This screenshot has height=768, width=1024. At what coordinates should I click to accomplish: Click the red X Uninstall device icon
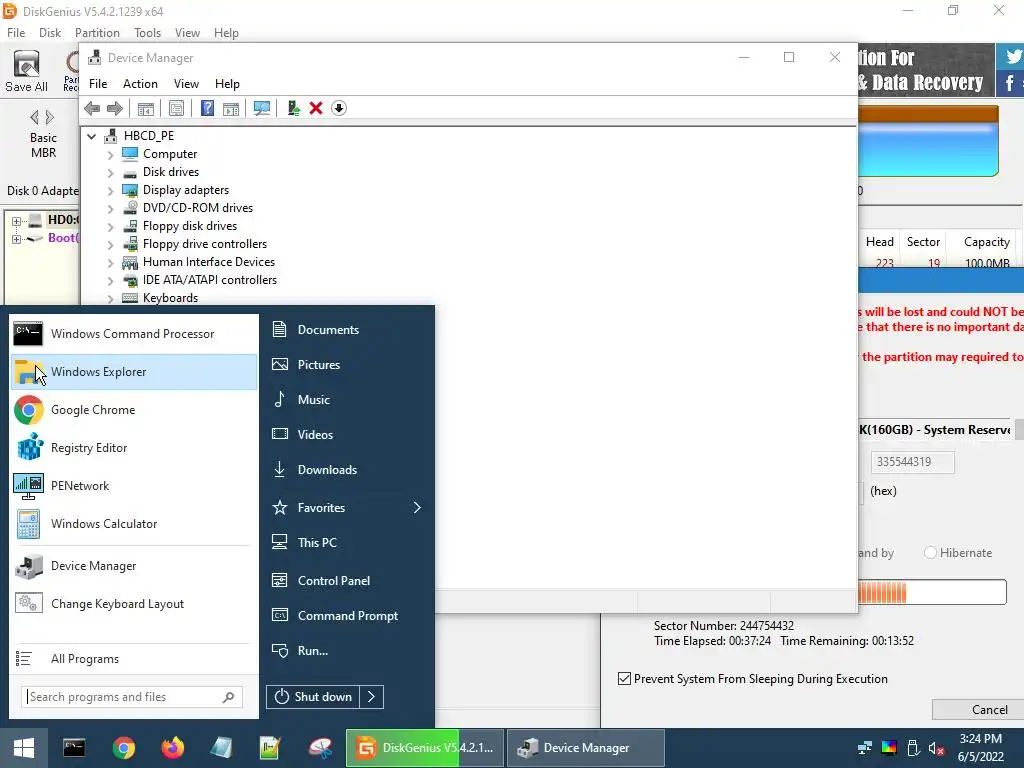click(x=316, y=108)
